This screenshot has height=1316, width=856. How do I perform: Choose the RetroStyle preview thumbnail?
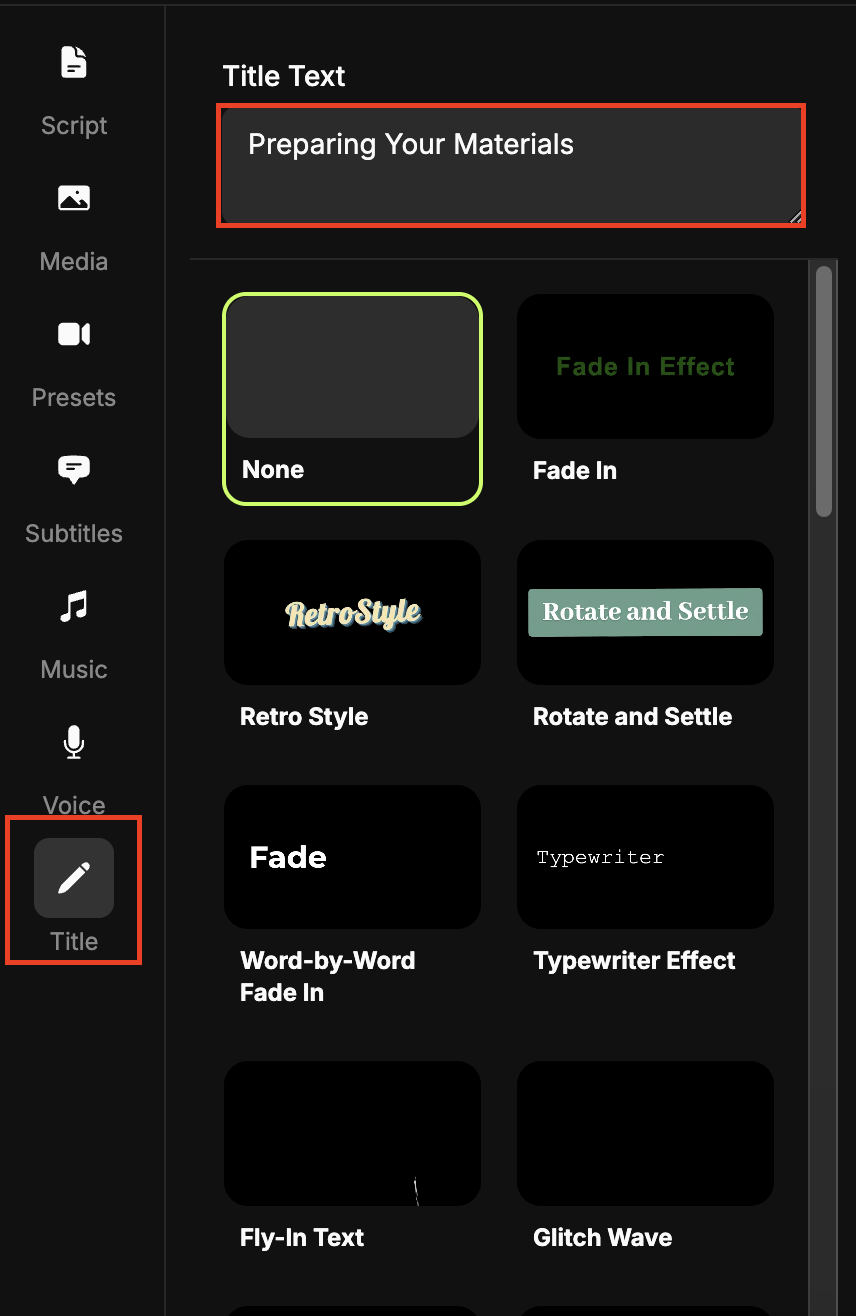click(352, 612)
